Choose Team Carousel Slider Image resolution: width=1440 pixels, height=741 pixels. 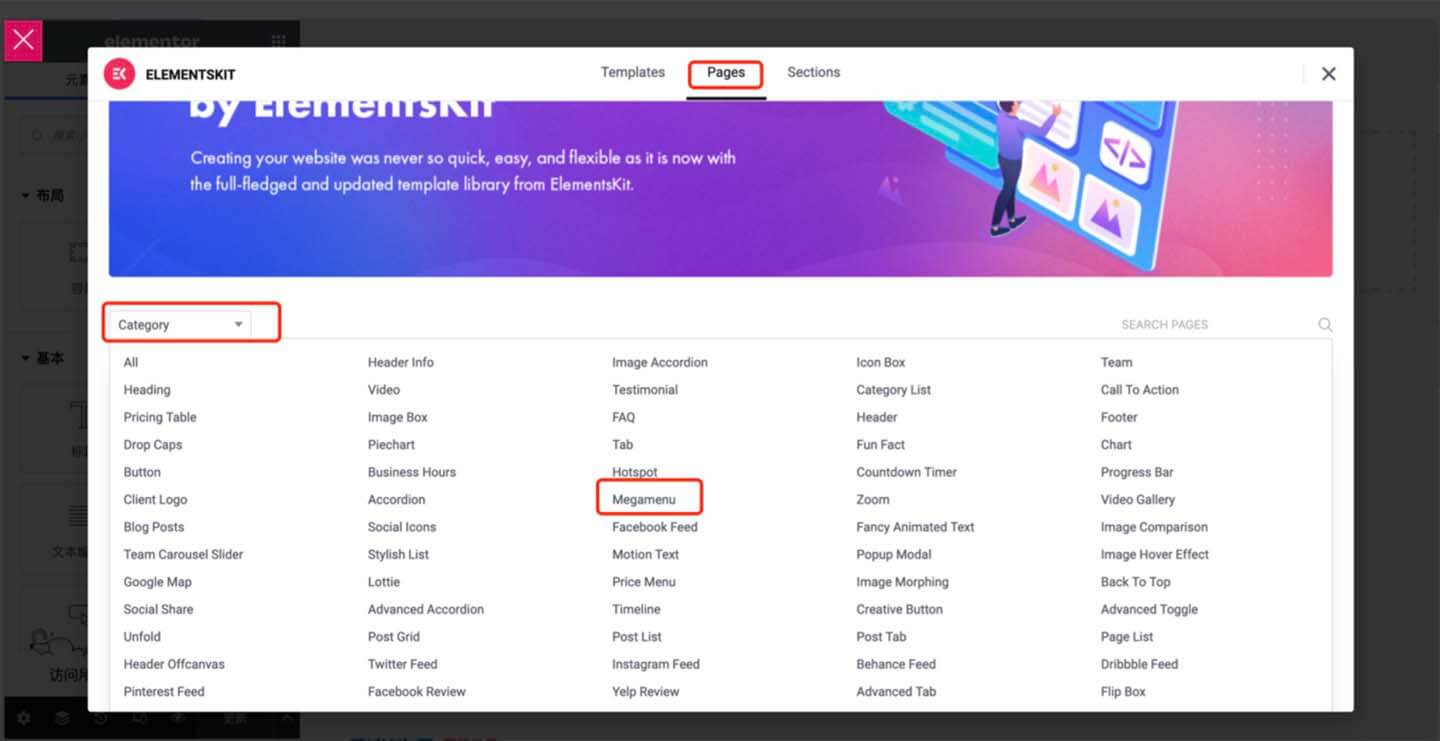pos(183,554)
